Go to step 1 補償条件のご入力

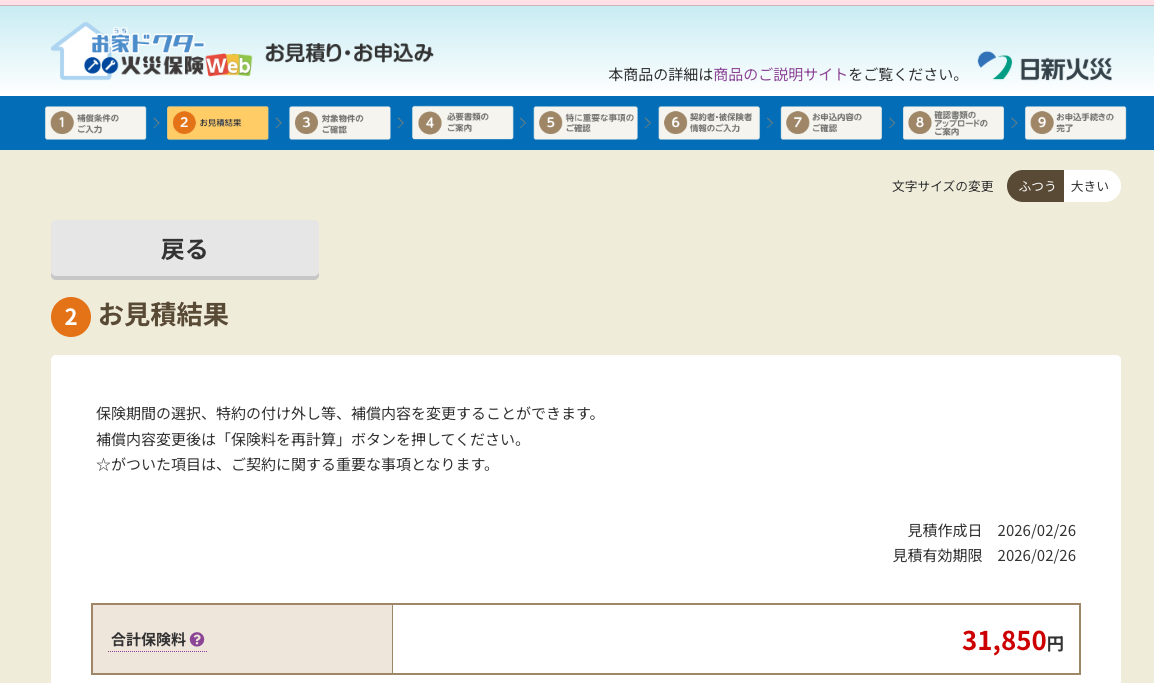96,123
